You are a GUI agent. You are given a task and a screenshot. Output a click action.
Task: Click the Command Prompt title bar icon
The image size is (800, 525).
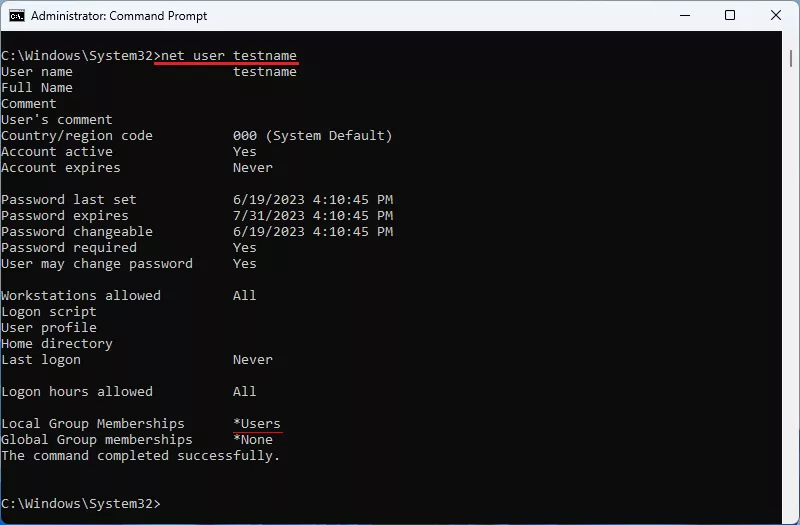click(x=15, y=16)
